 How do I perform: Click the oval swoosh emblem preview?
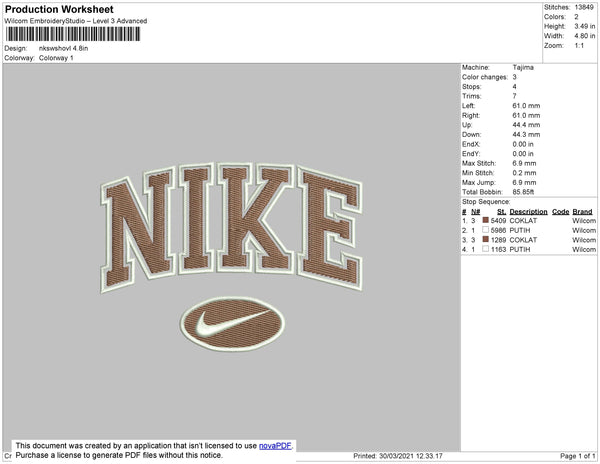point(232,324)
